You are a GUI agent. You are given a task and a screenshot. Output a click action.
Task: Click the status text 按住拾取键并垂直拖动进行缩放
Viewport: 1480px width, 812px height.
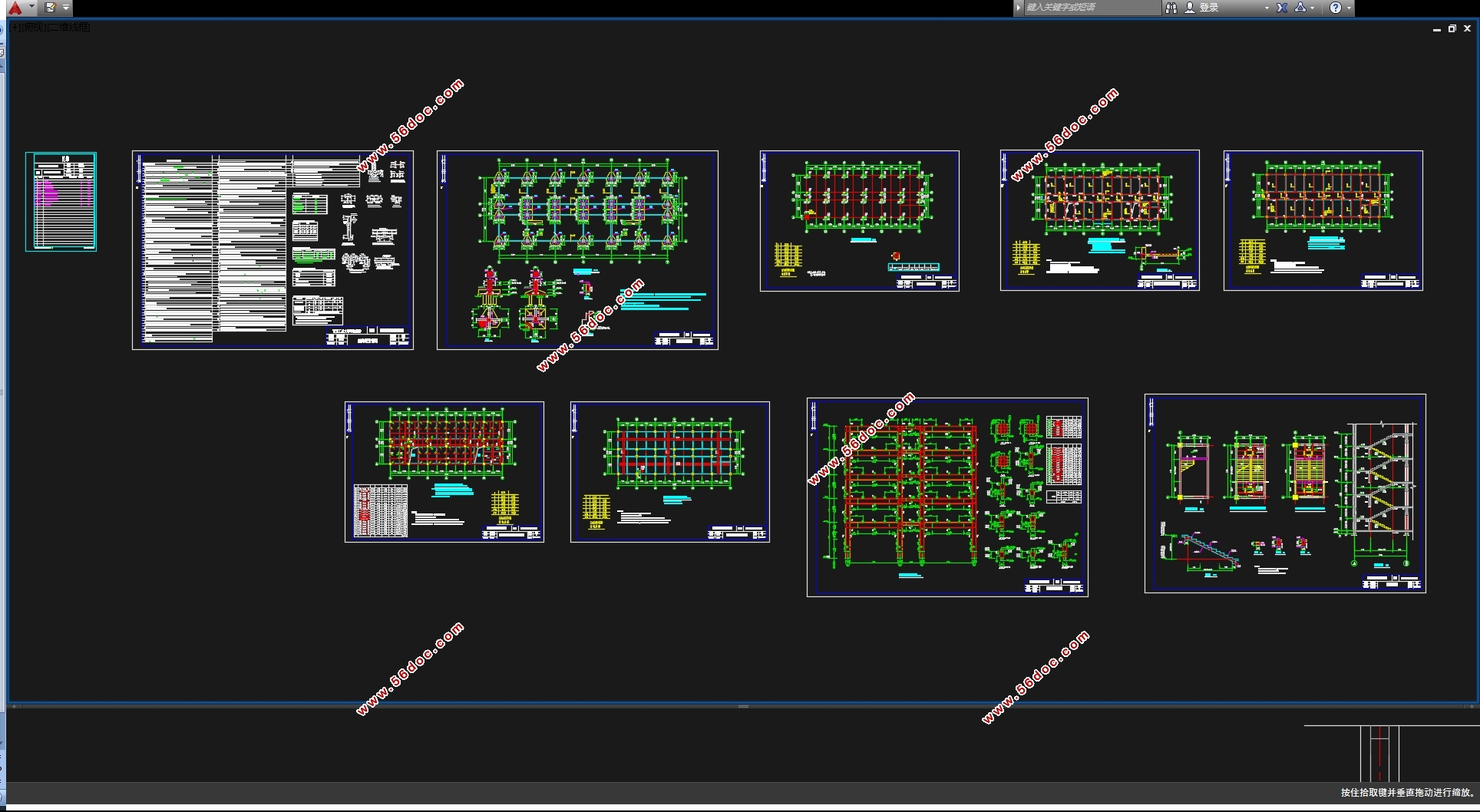[x=1408, y=793]
